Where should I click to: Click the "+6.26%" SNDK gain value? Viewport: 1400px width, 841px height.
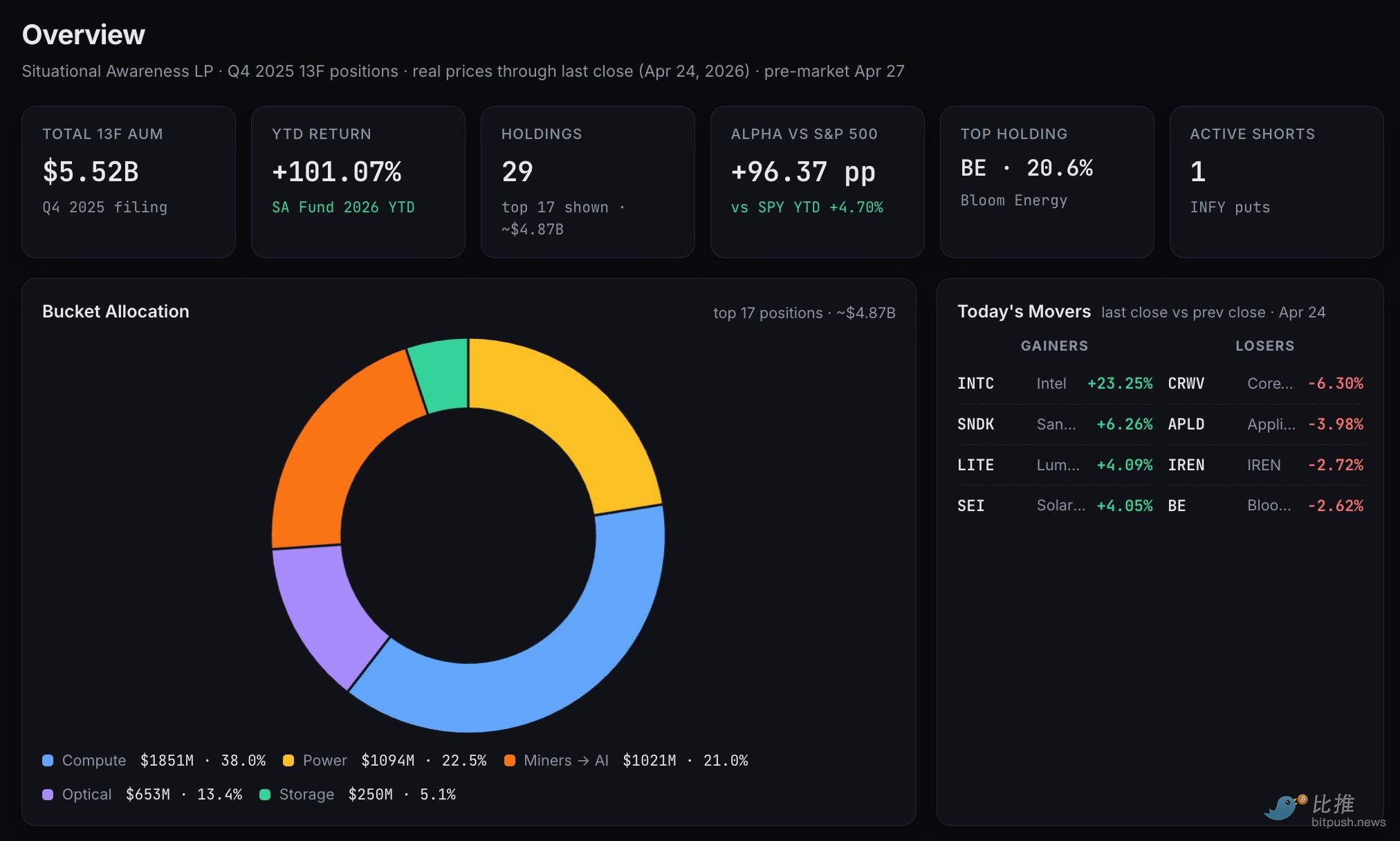(1125, 425)
